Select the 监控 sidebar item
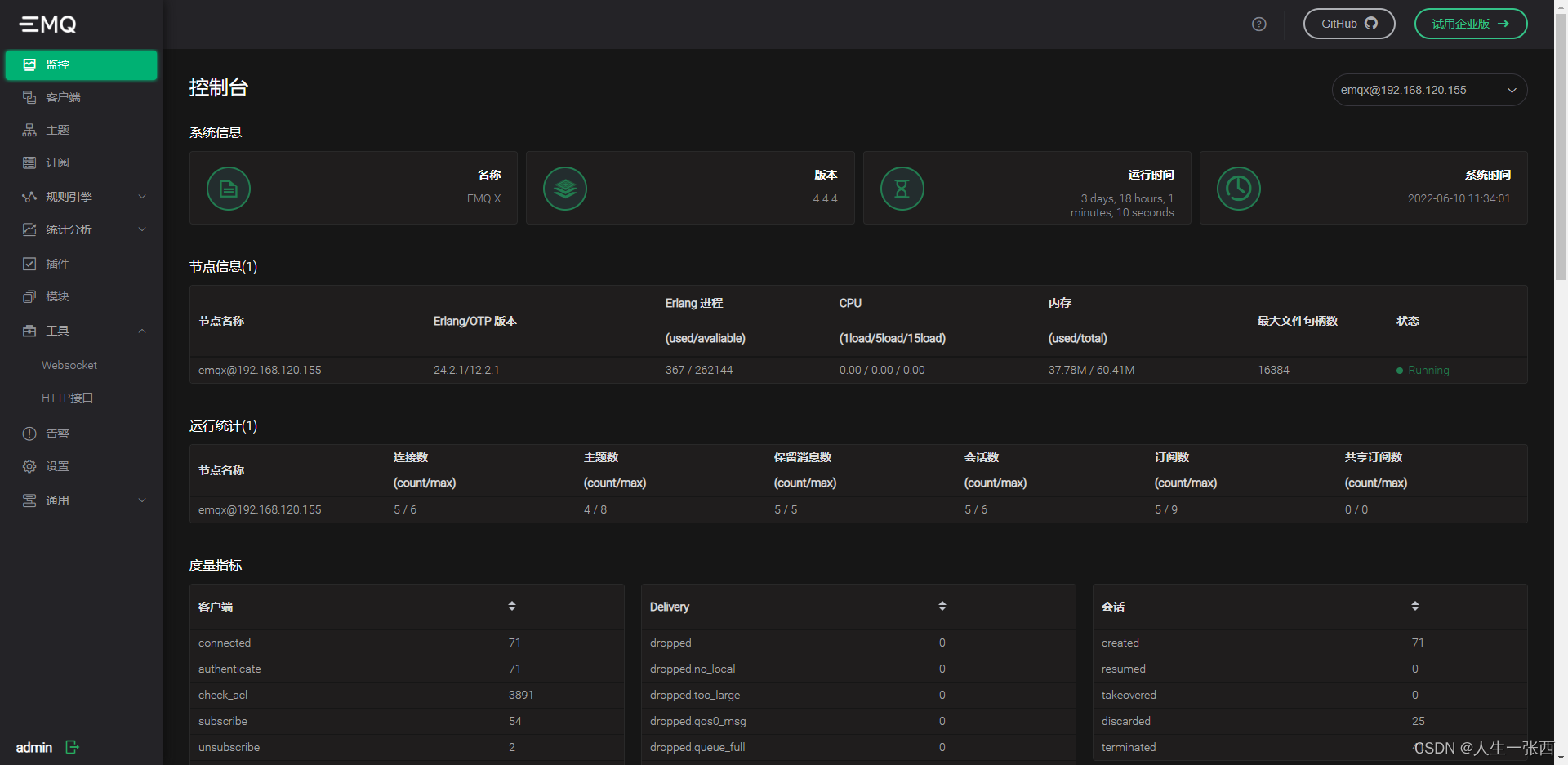 pyautogui.click(x=81, y=64)
